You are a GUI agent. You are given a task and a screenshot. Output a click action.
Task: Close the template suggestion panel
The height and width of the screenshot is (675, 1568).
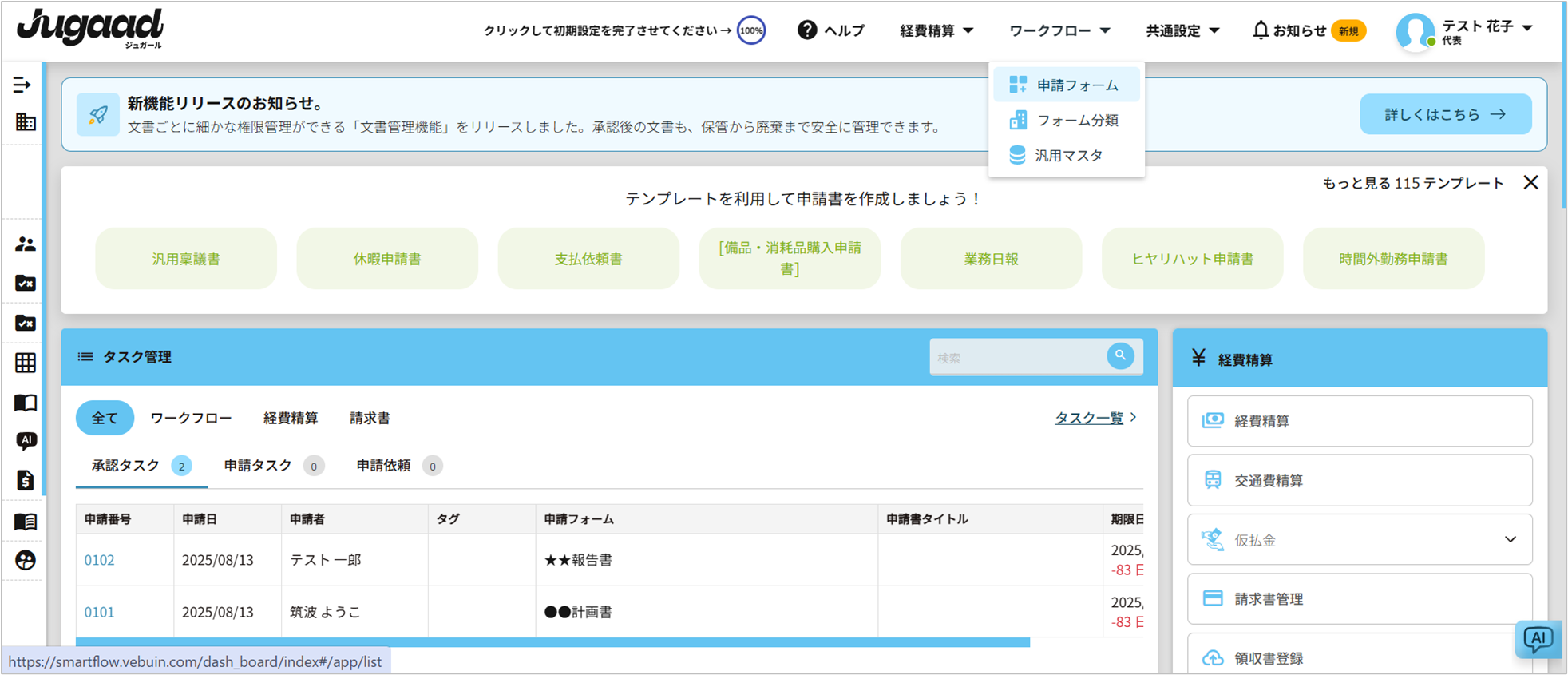(x=1530, y=183)
